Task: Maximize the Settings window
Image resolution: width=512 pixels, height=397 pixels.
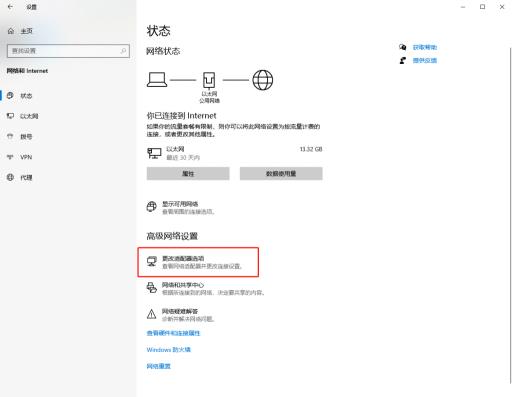Action: 482,7
